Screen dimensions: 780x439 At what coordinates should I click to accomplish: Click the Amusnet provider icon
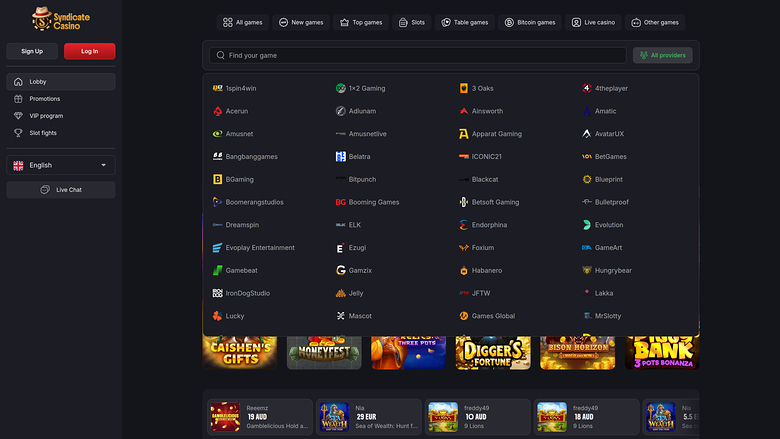coord(217,134)
